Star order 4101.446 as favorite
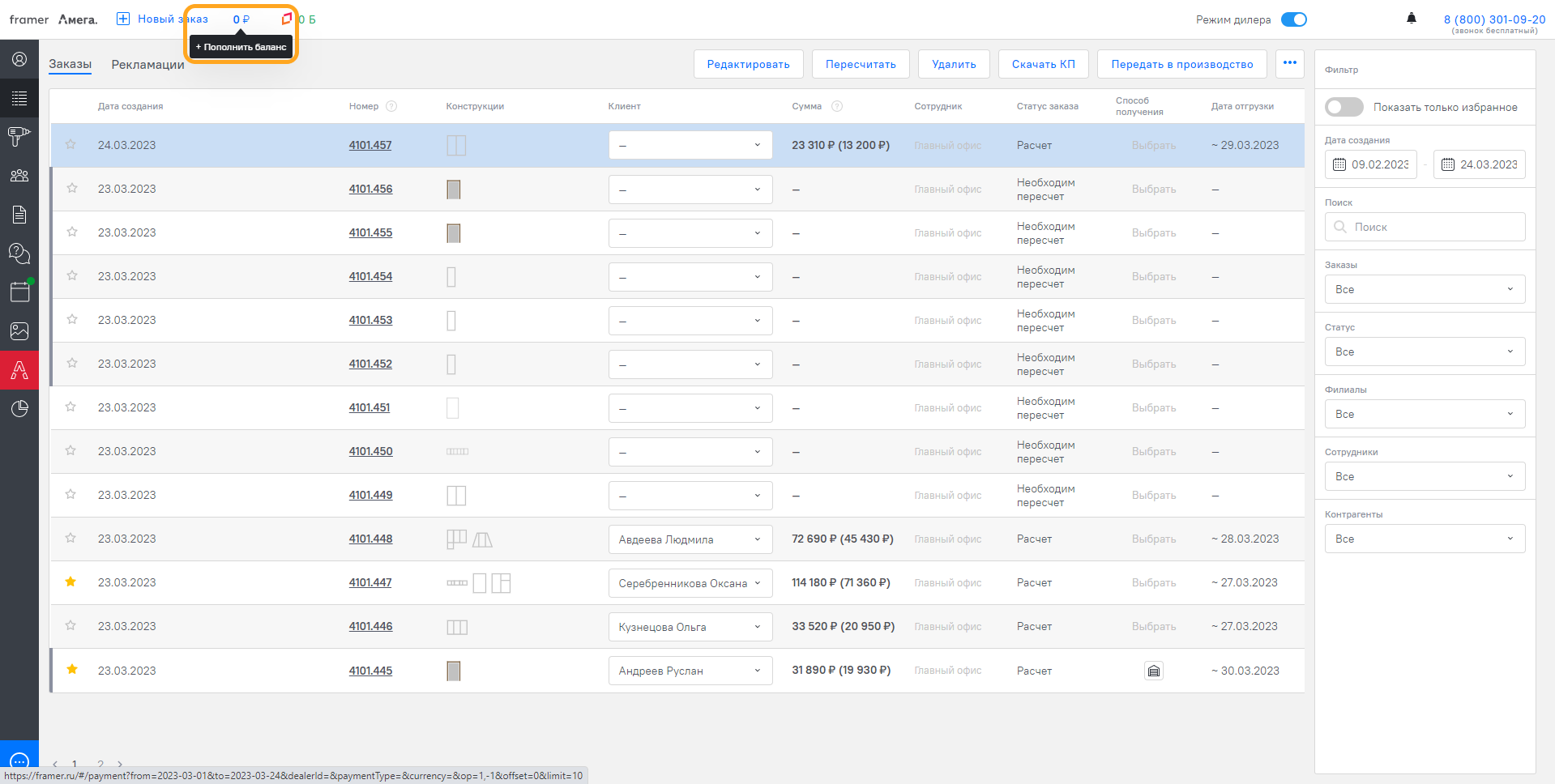The width and height of the screenshot is (1555, 784). click(x=70, y=625)
